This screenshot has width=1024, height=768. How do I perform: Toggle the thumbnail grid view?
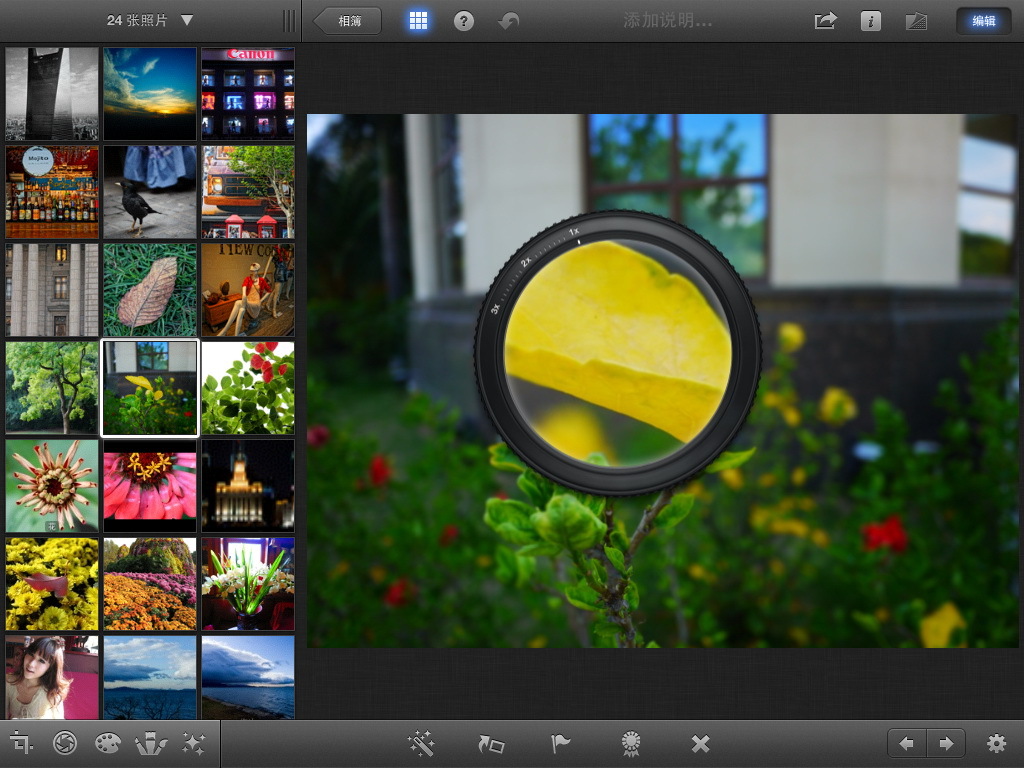tap(419, 21)
